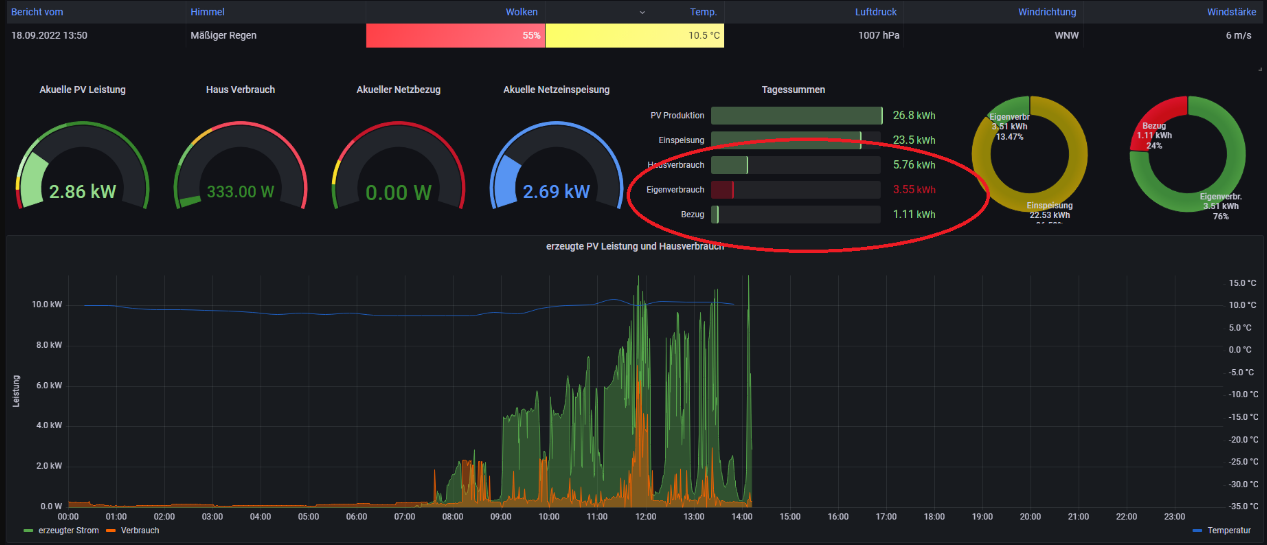Click the PV Produktion bar in Tagessummen
Screen dimensions: 1267x545
795,115
